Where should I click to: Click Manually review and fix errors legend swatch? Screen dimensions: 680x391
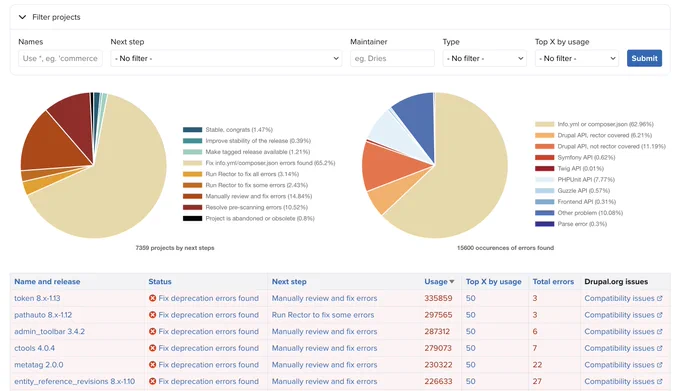193,196
